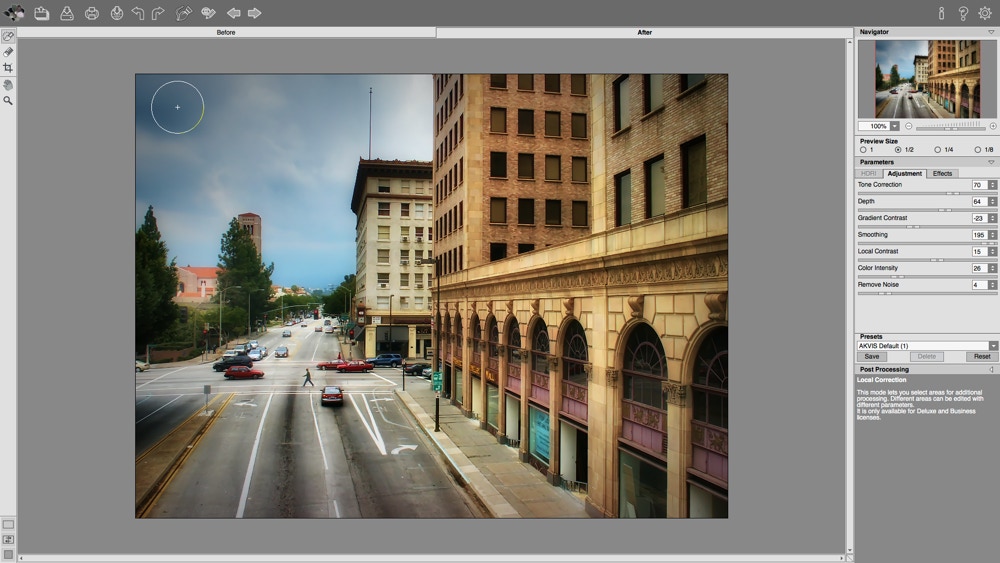Undo the last change with left arrow
The width and height of the screenshot is (1000, 563).
(x=138, y=13)
